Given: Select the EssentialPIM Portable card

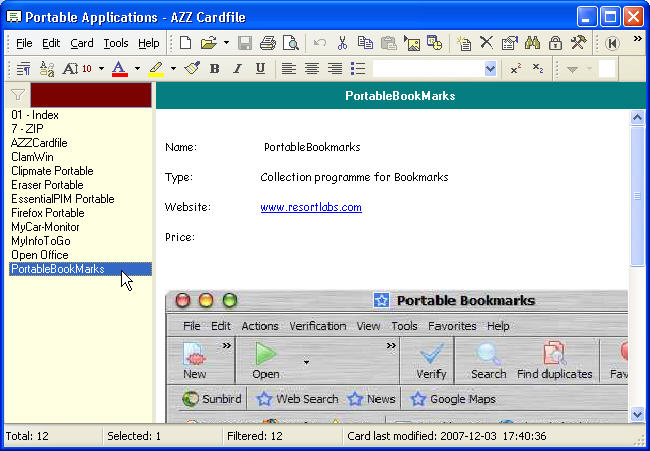Looking at the screenshot, I should click(x=80, y=199).
